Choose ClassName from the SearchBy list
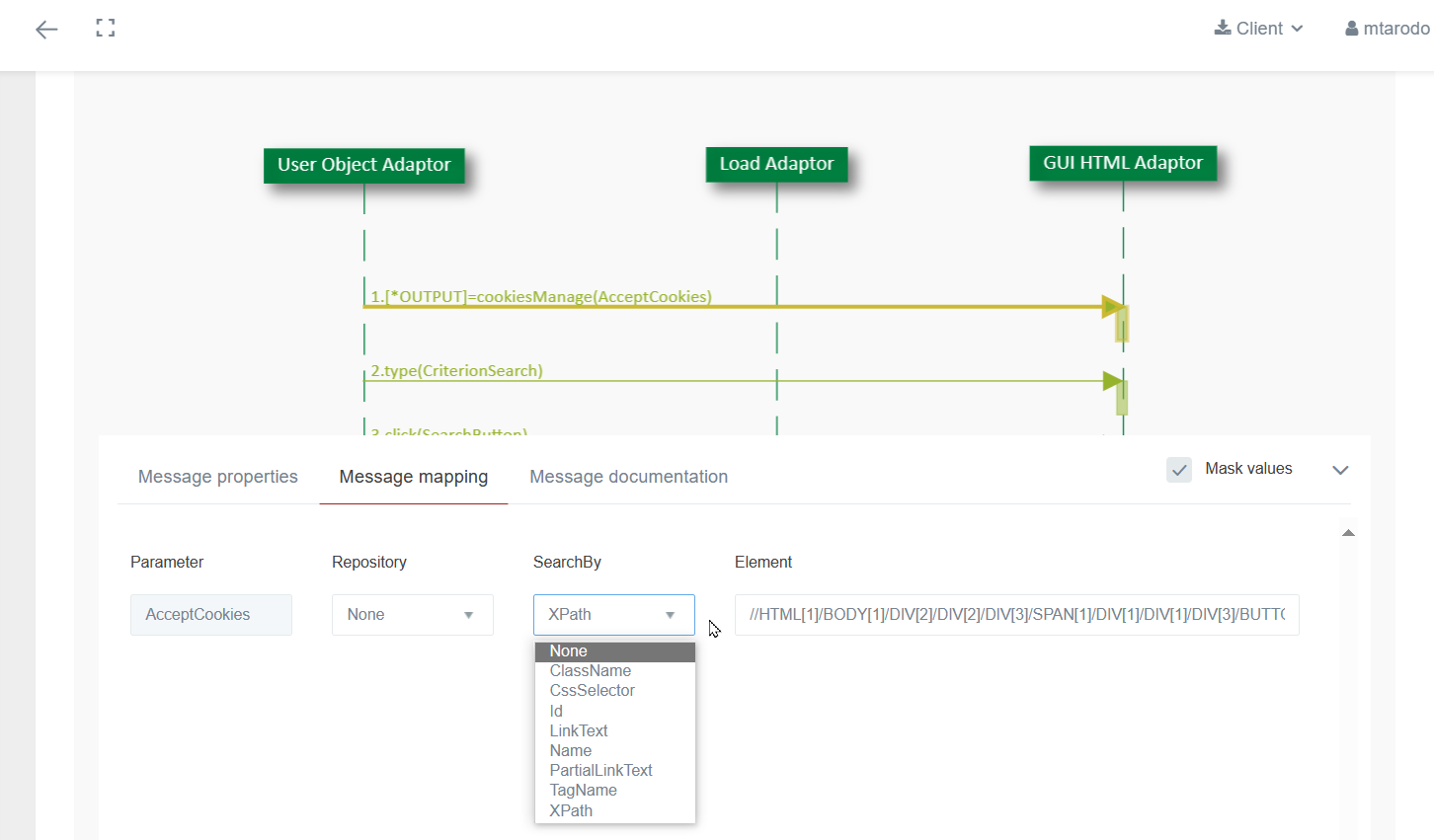 591,671
